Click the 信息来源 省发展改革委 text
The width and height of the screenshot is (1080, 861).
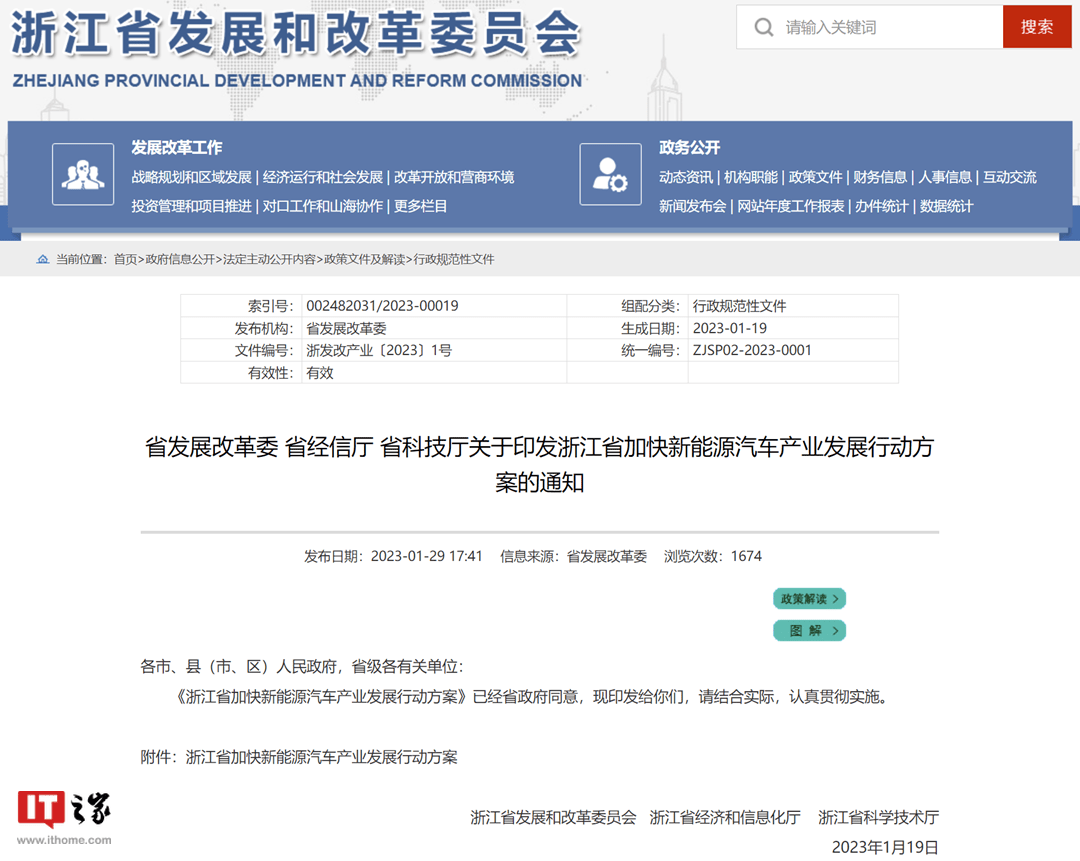tap(574, 557)
